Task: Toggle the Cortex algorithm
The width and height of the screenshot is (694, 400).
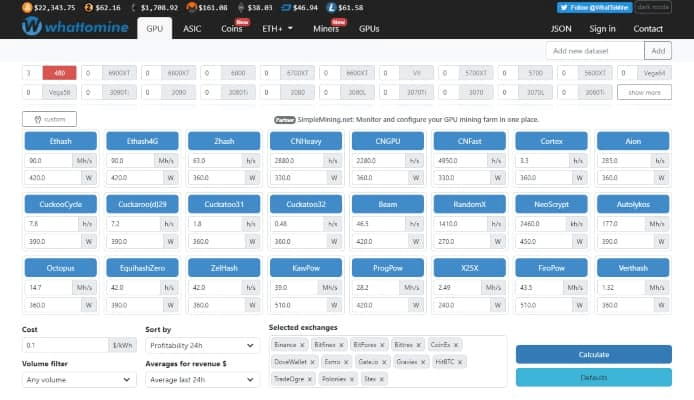Action: coord(551,141)
